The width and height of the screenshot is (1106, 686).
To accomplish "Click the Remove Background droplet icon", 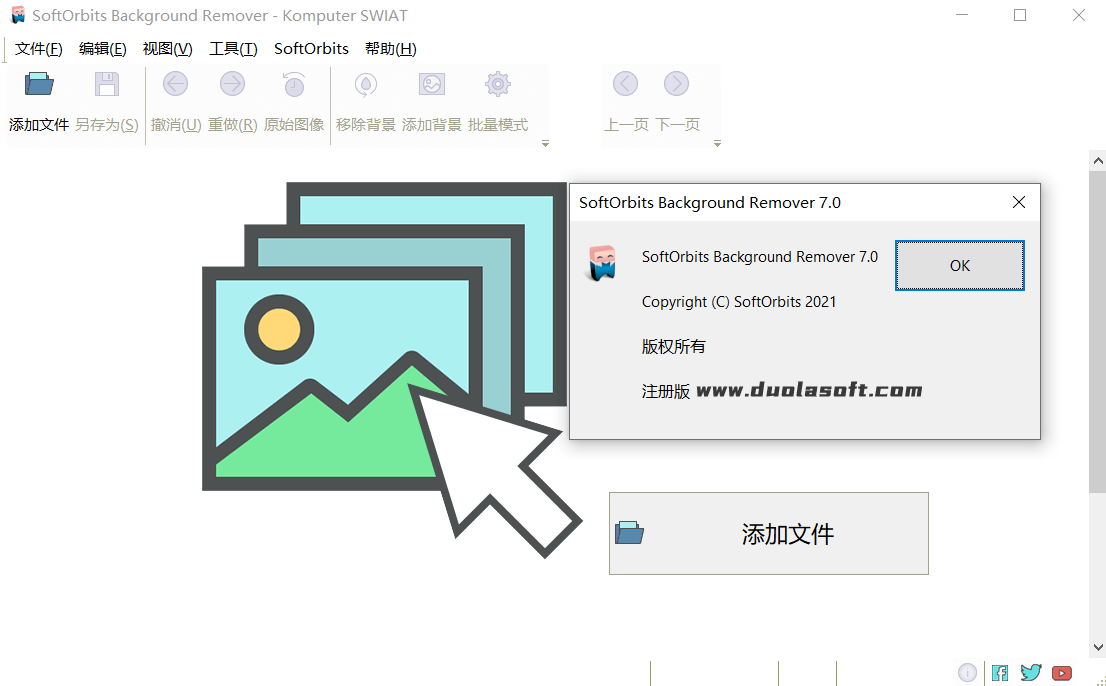I will pos(365,84).
